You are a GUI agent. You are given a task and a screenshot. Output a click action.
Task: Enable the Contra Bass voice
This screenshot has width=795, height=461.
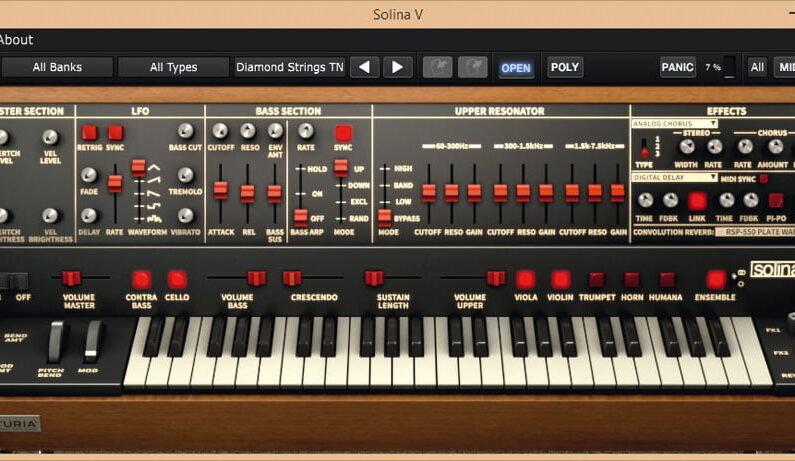point(141,279)
